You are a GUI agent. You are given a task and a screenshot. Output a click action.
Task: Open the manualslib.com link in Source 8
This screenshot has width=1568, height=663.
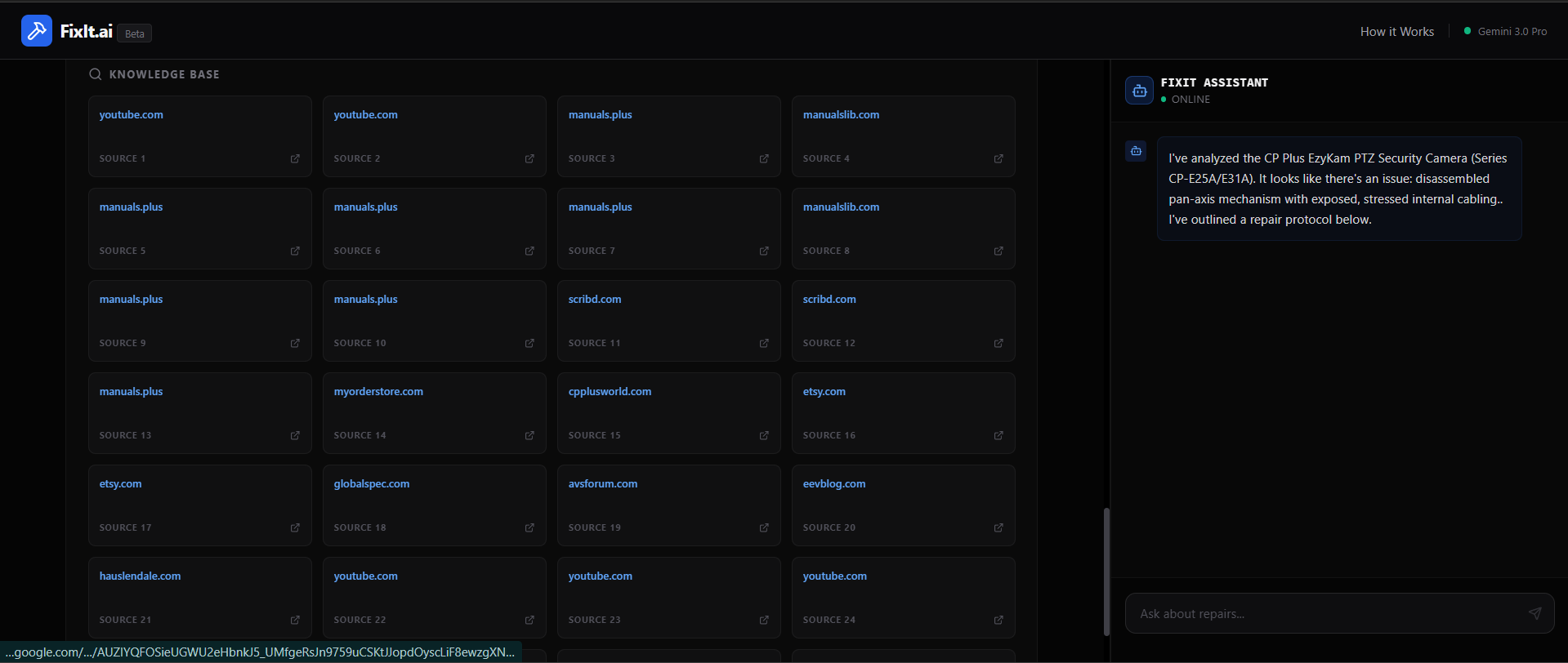842,207
